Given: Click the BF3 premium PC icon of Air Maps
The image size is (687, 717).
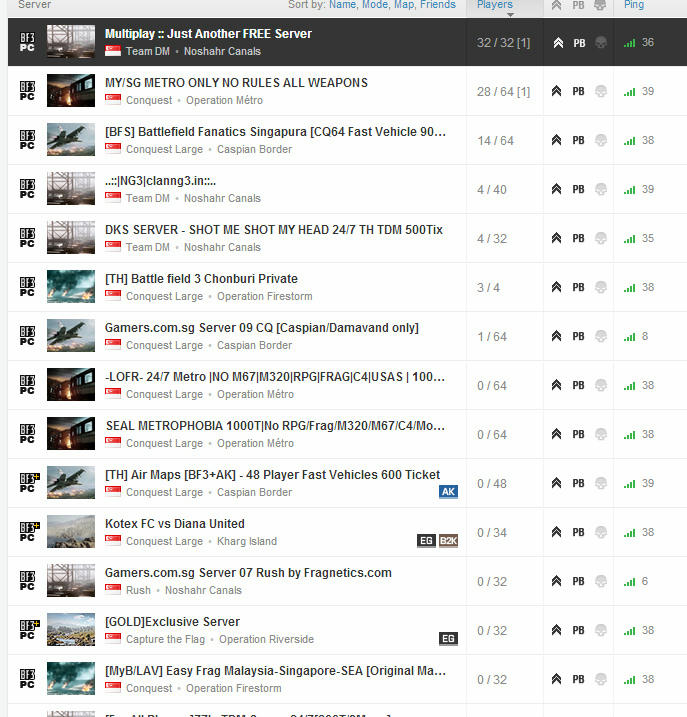Looking at the screenshot, I should [x=29, y=483].
